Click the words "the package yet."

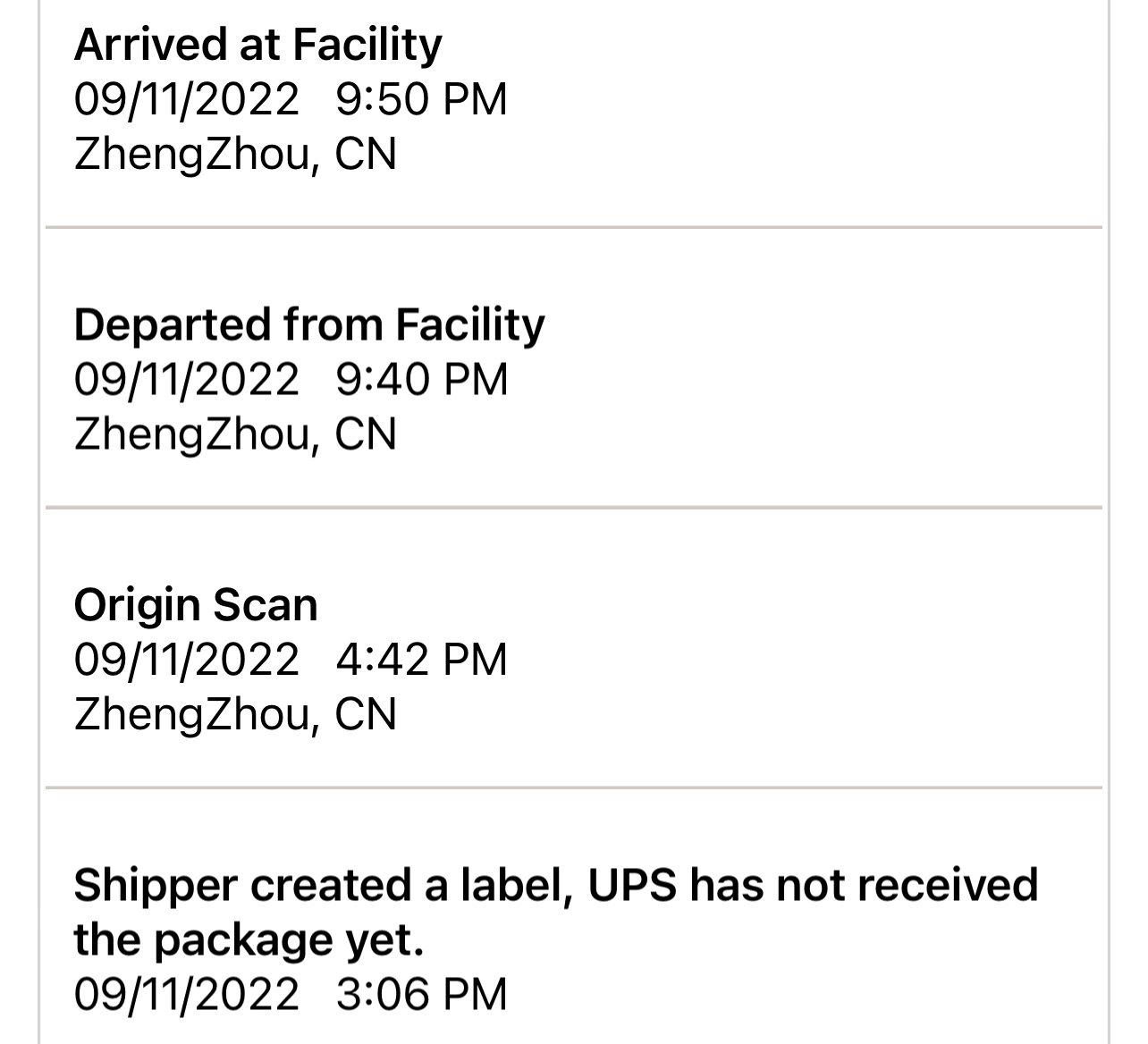click(x=248, y=939)
